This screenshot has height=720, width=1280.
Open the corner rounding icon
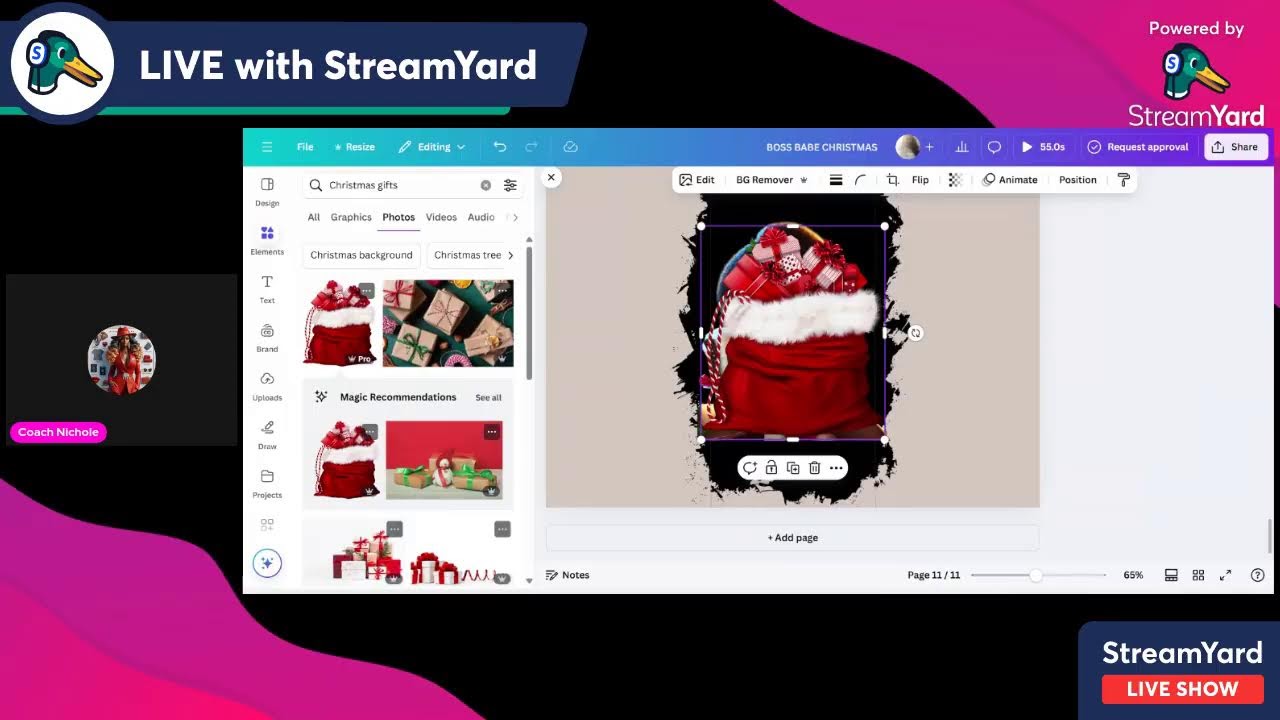point(860,180)
